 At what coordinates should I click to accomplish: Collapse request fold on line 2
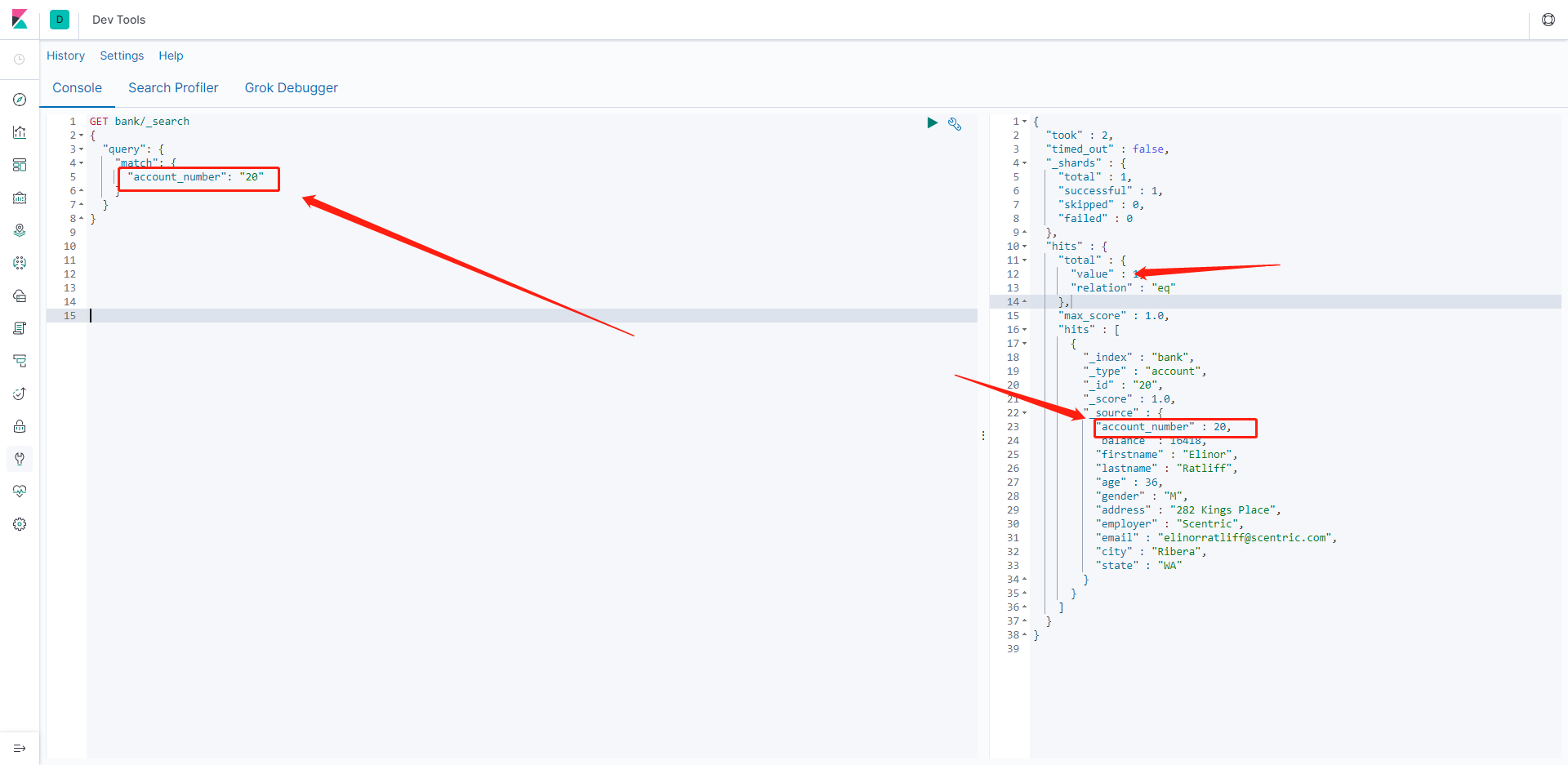coord(81,136)
